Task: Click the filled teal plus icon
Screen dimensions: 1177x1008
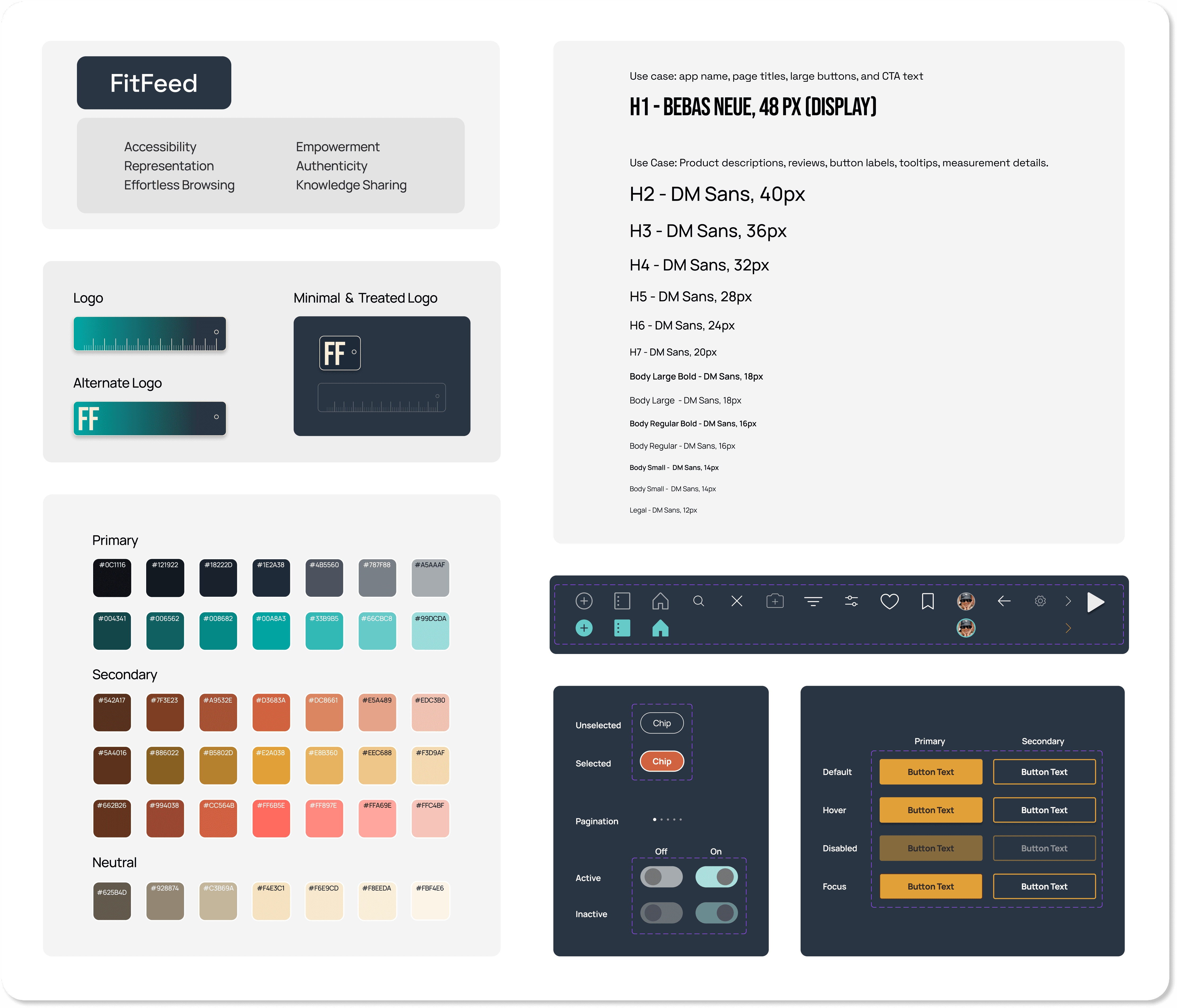Action: pyautogui.click(x=584, y=628)
